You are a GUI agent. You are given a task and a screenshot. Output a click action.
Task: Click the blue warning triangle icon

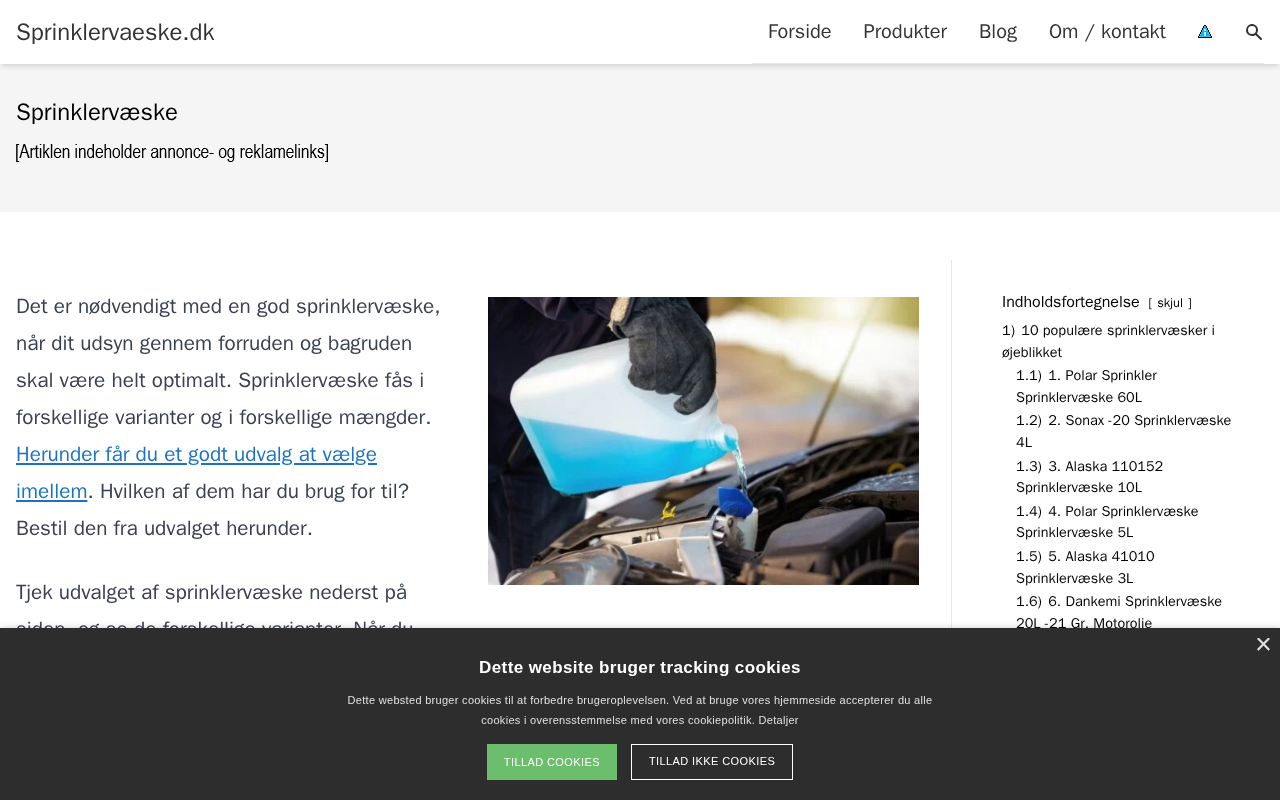pos(1205,32)
